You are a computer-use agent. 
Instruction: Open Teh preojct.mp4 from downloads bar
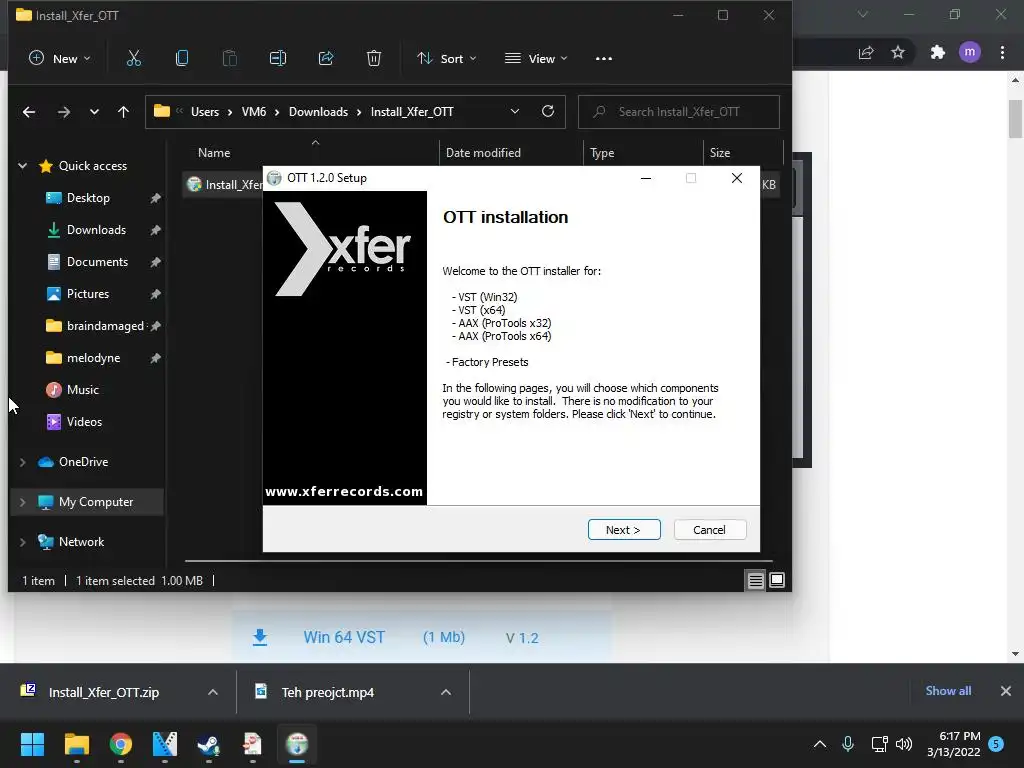tap(328, 692)
